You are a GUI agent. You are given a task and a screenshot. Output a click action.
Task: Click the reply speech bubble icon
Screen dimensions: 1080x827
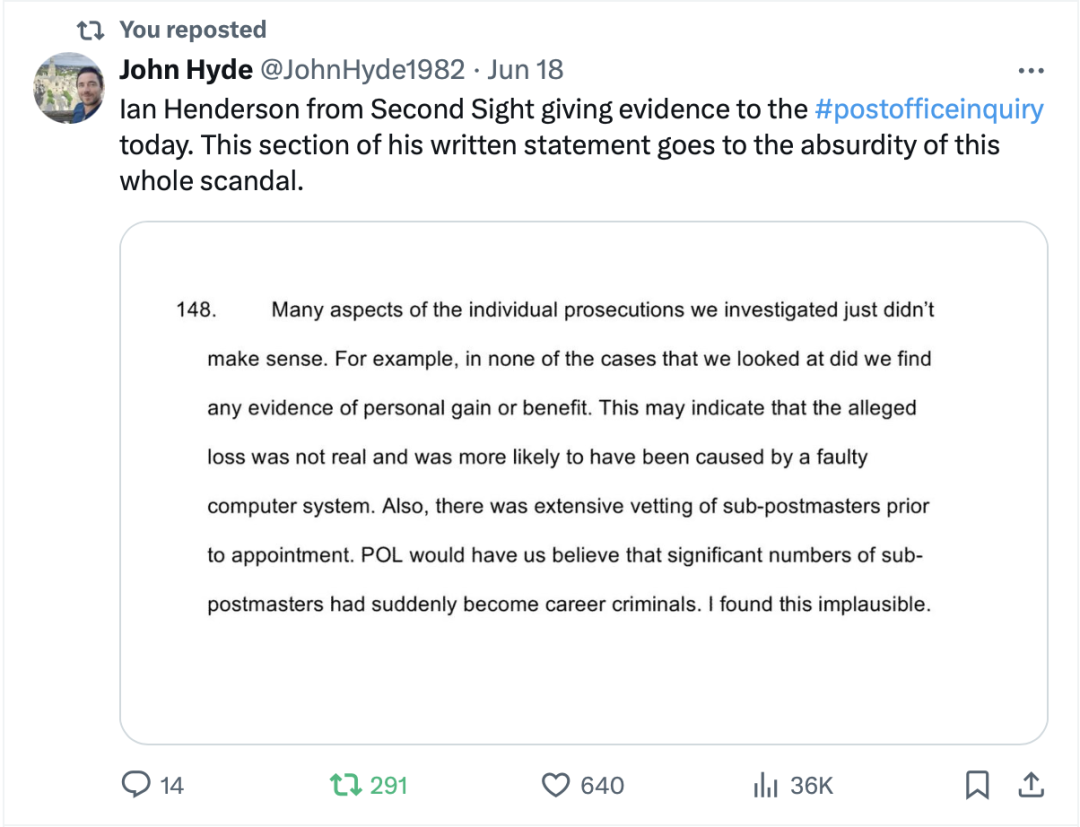[x=136, y=785]
